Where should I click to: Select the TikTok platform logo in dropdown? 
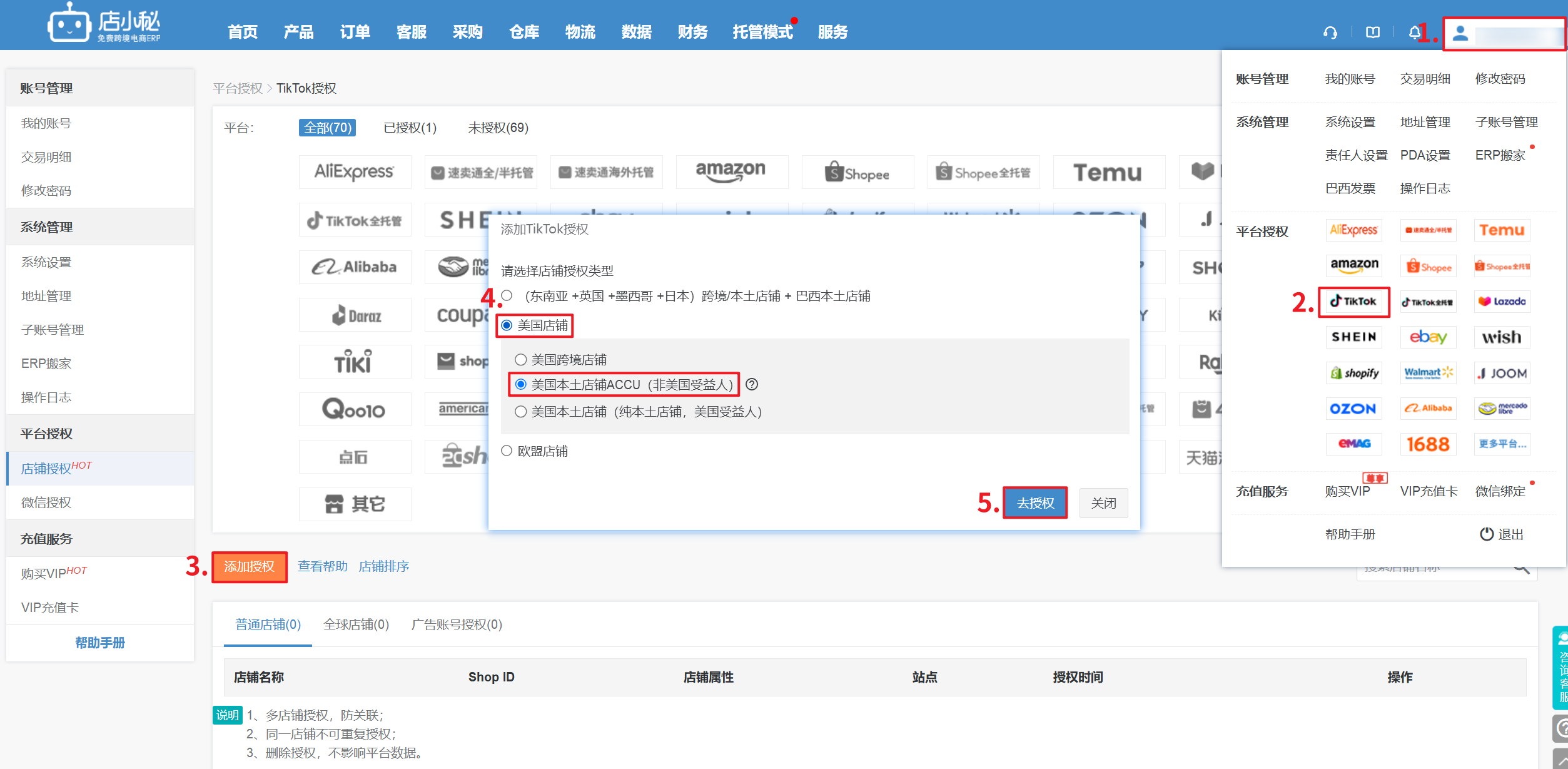point(1353,302)
